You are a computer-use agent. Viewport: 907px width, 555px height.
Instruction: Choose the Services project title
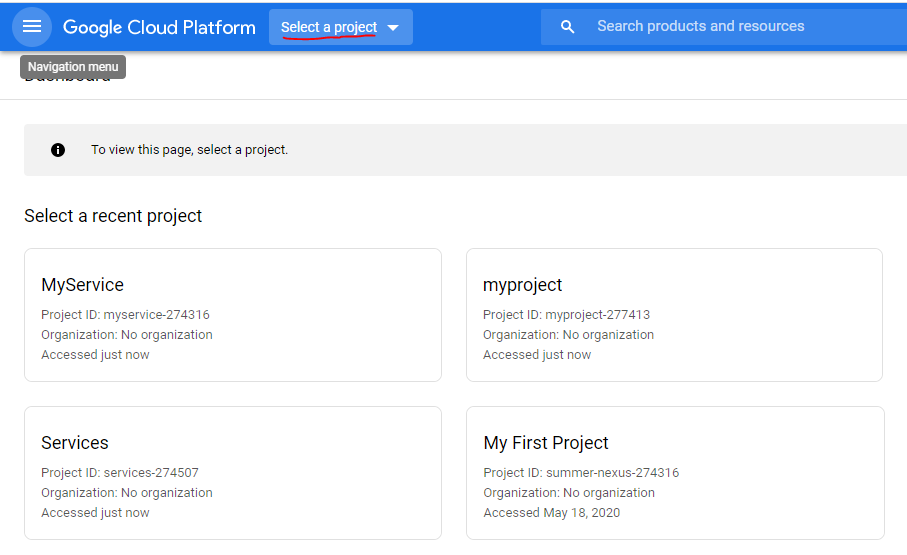click(x=75, y=443)
